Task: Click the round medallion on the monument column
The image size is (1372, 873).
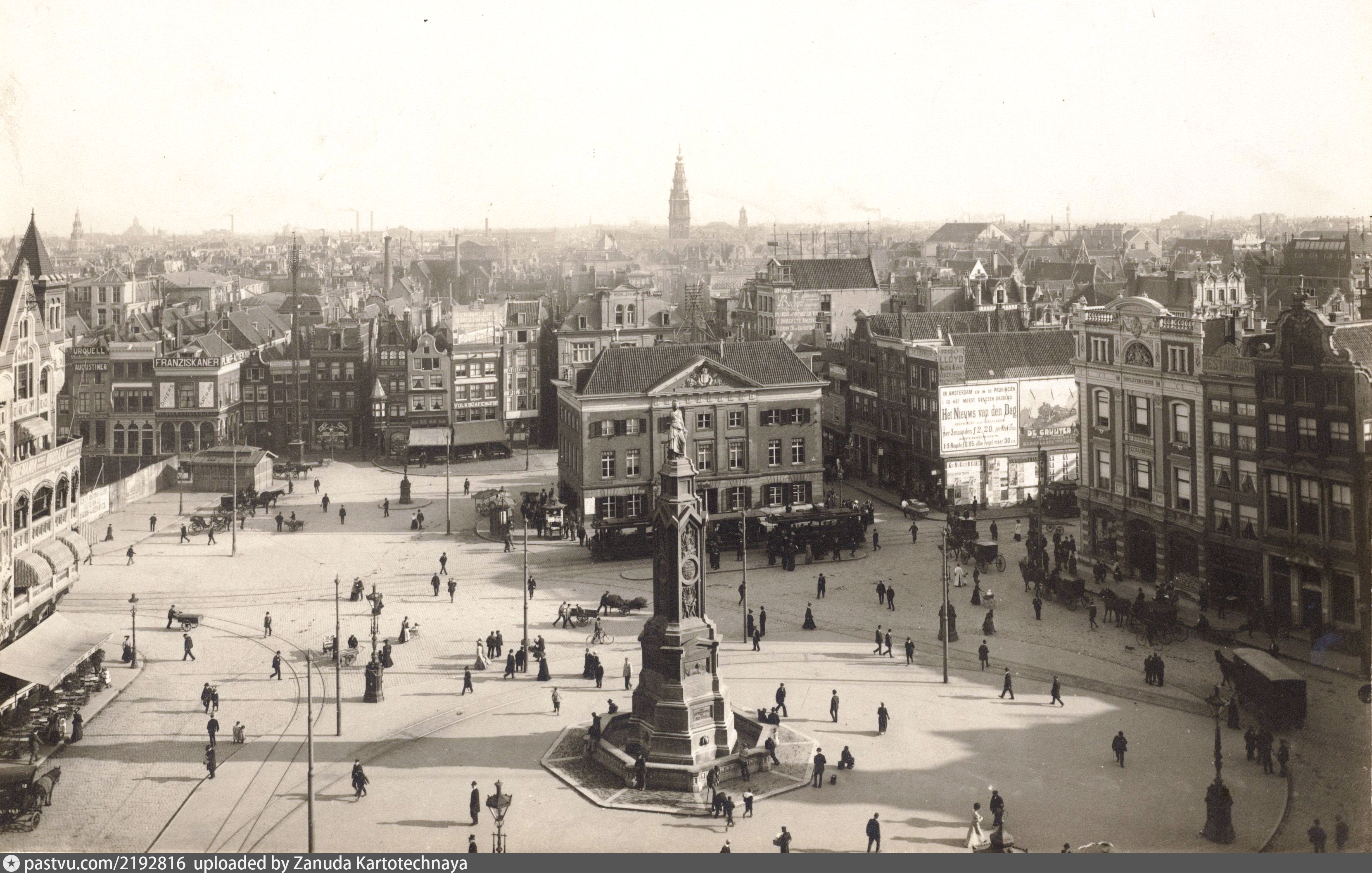Action: (689, 569)
